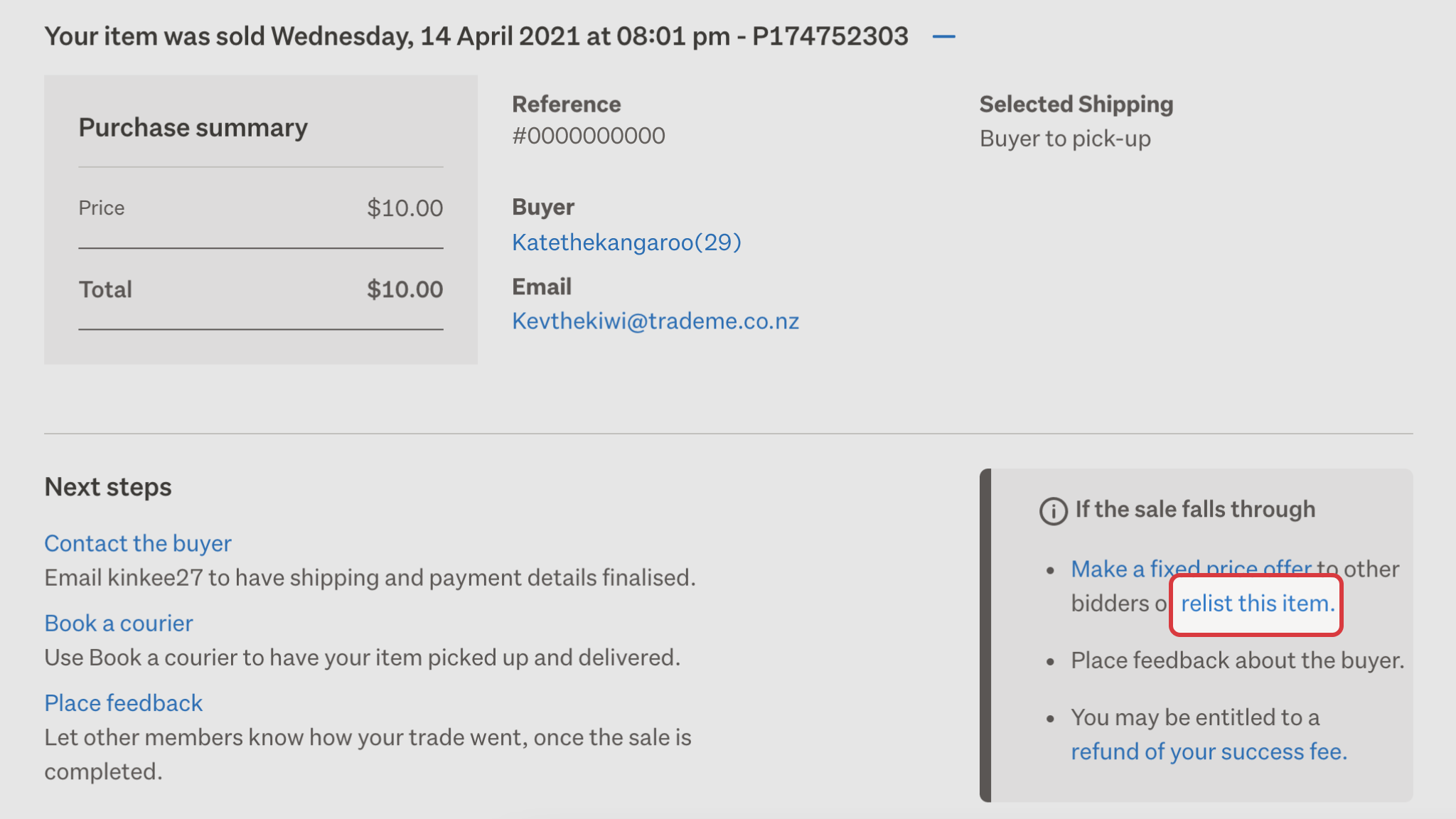Screen dimensions: 1456x819
Task: Click the Purchase summary heading
Action: 193,127
